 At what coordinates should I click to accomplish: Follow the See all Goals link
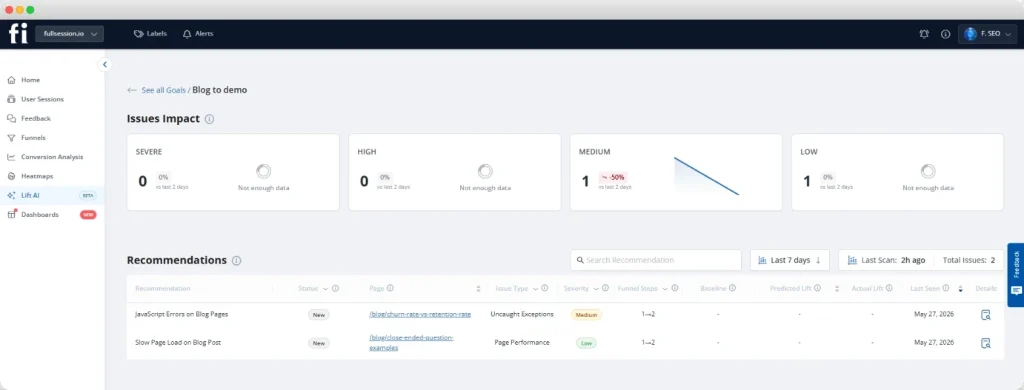tap(164, 90)
